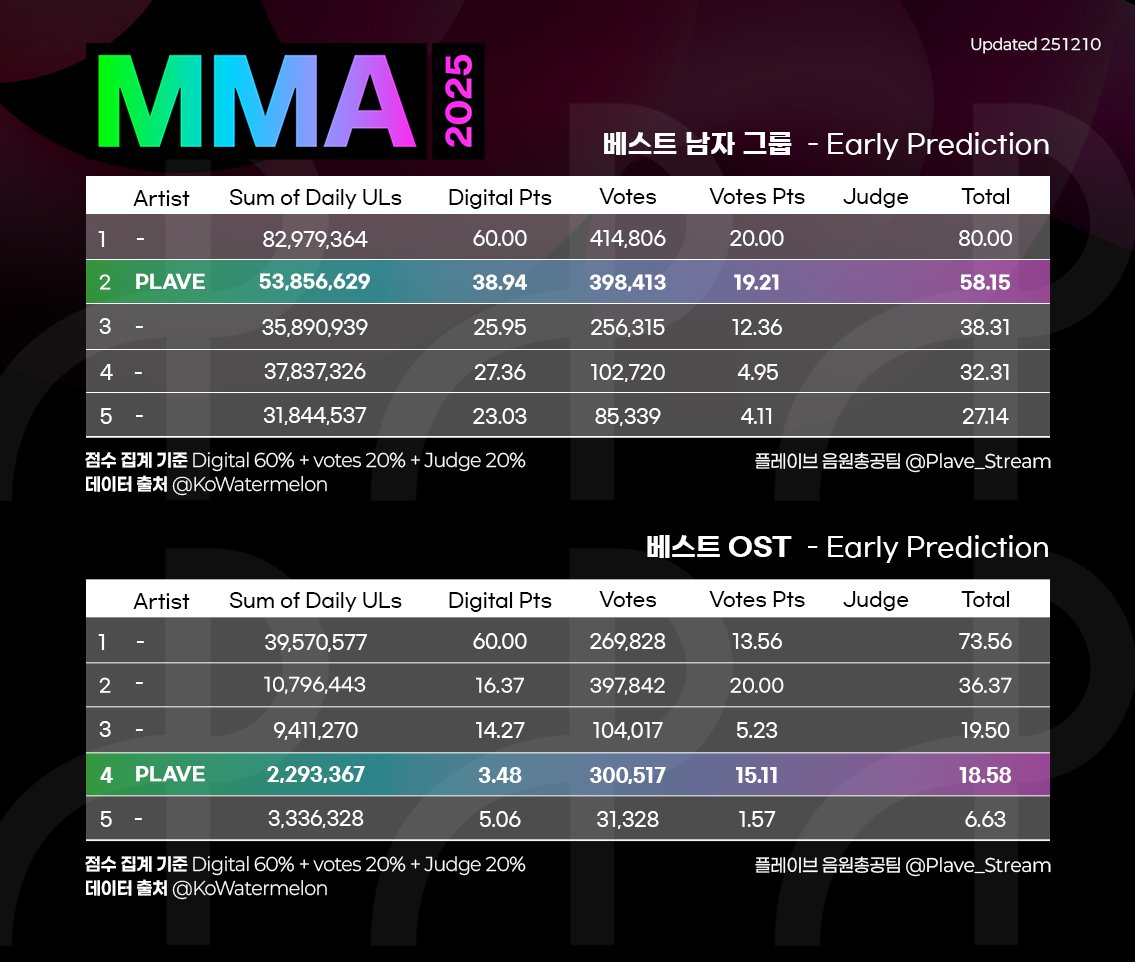
Task: Click the 31,844,537 cell
Action: pyautogui.click(x=315, y=415)
